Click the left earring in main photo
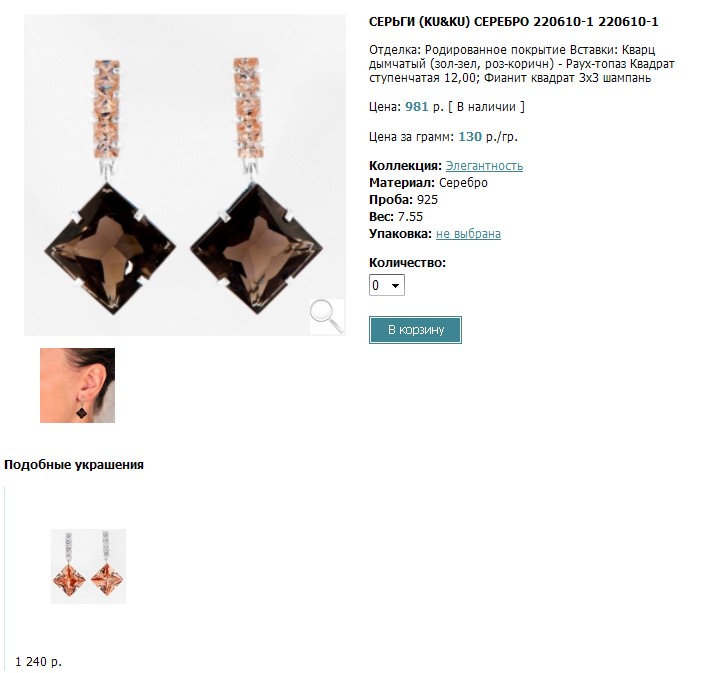716x673 pixels. click(110, 187)
